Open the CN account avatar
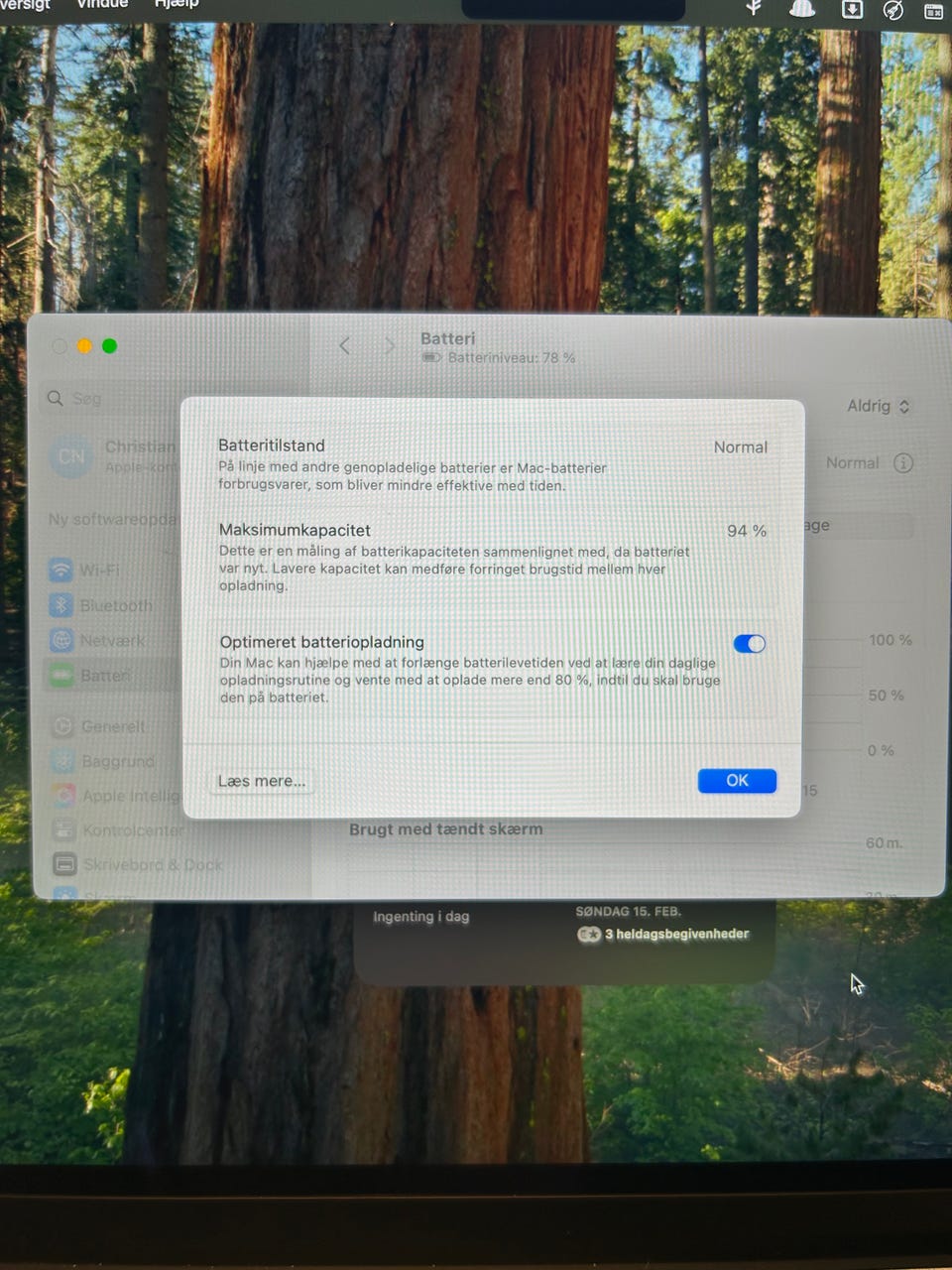 tap(71, 456)
